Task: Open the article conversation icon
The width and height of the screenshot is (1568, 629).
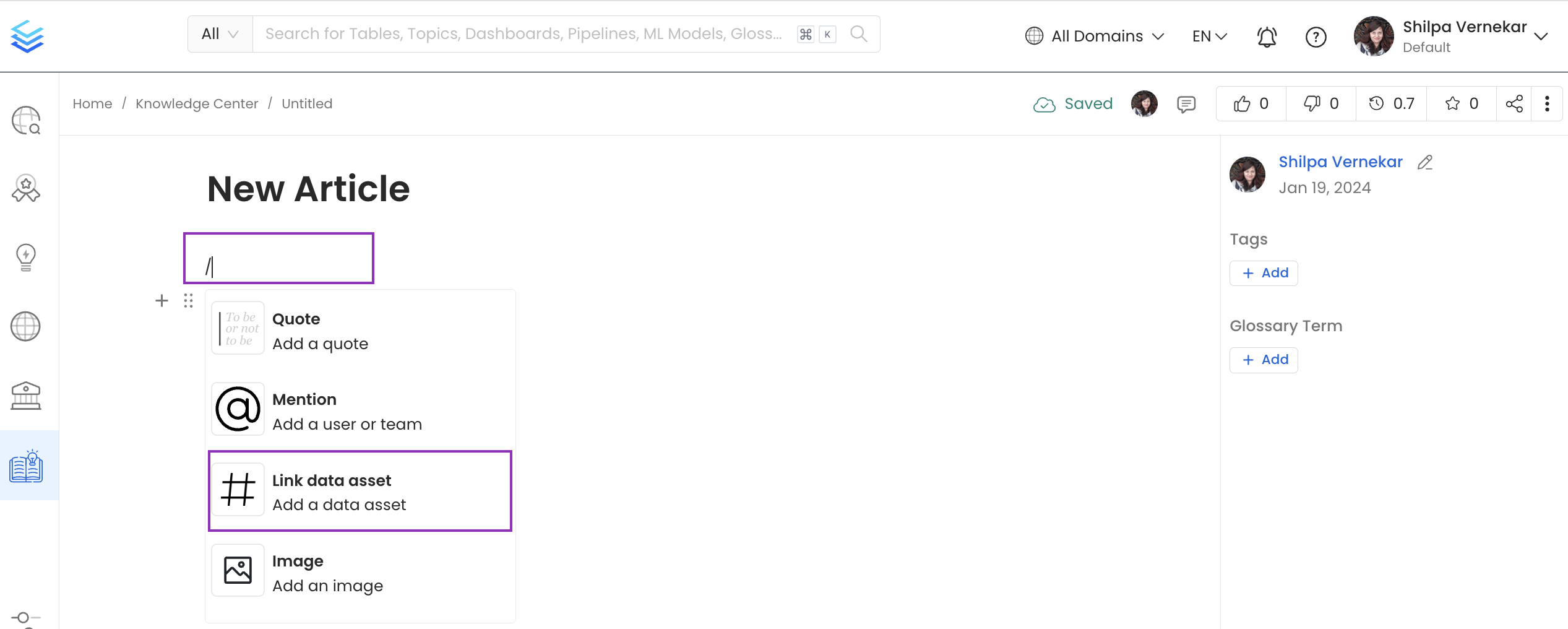Action: coord(1186,103)
